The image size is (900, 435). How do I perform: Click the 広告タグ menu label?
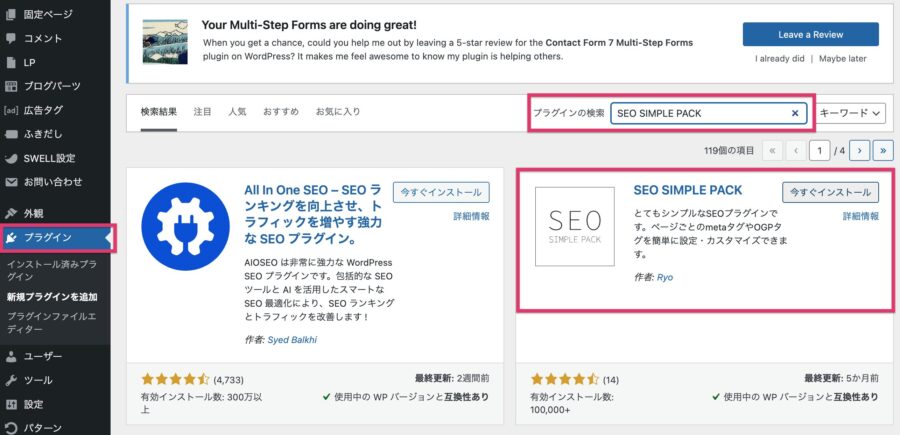pos(43,110)
